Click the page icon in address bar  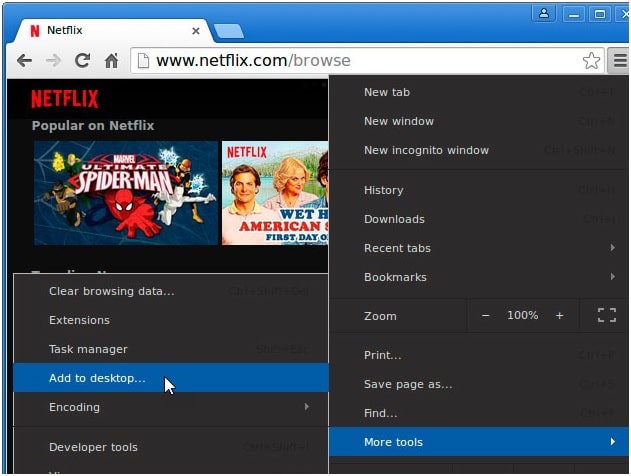pyautogui.click(x=143, y=61)
